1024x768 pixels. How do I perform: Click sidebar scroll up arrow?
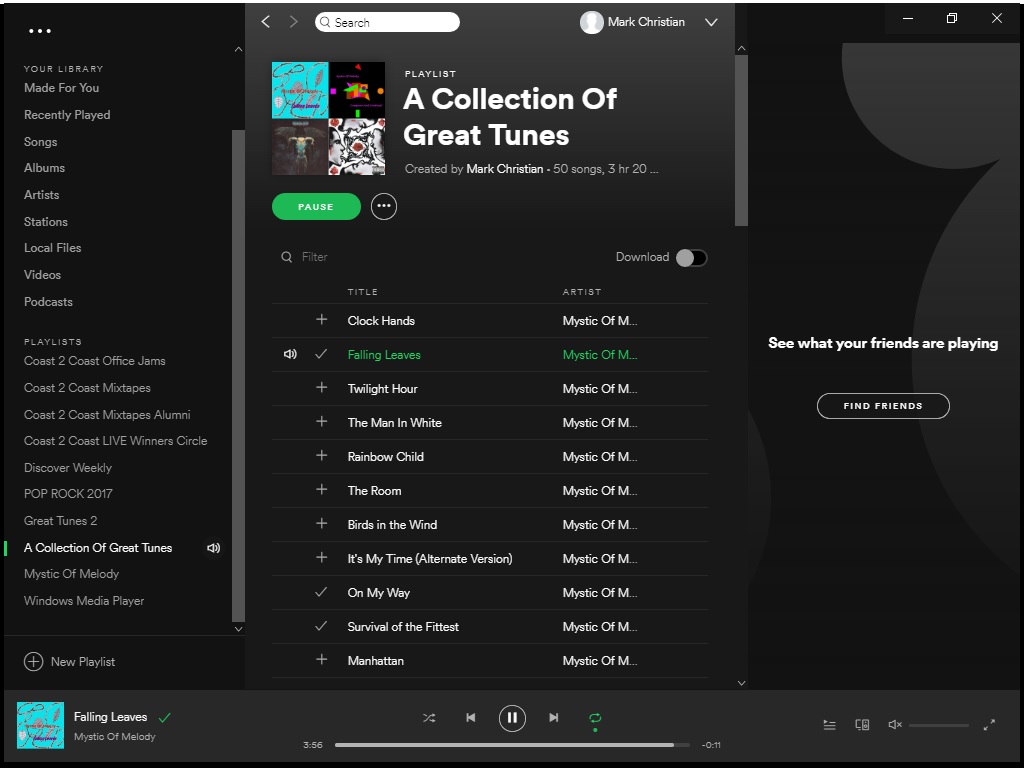point(238,49)
